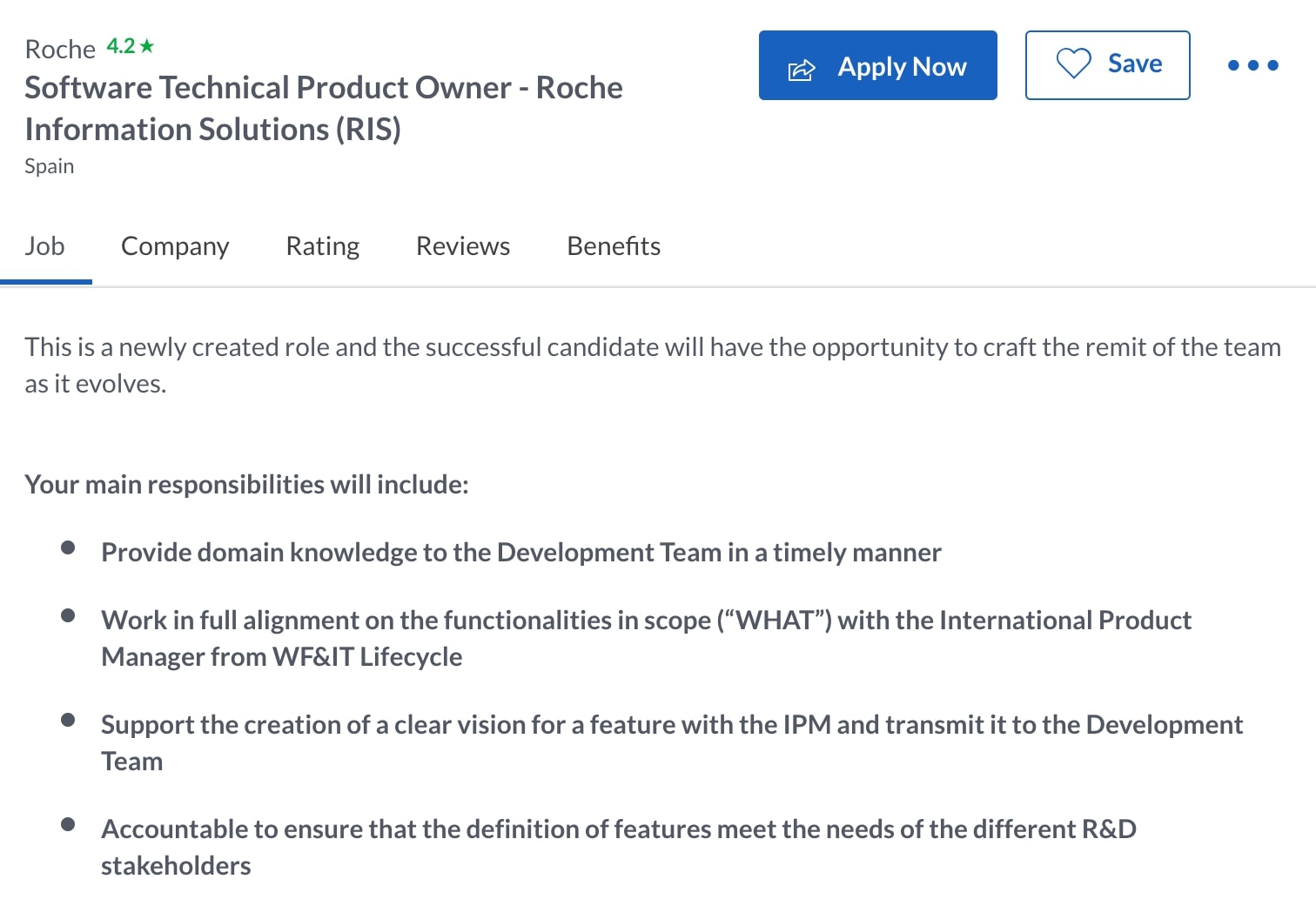Image resolution: width=1316 pixels, height=913 pixels.
Task: Select the Job tab
Action: 45,246
